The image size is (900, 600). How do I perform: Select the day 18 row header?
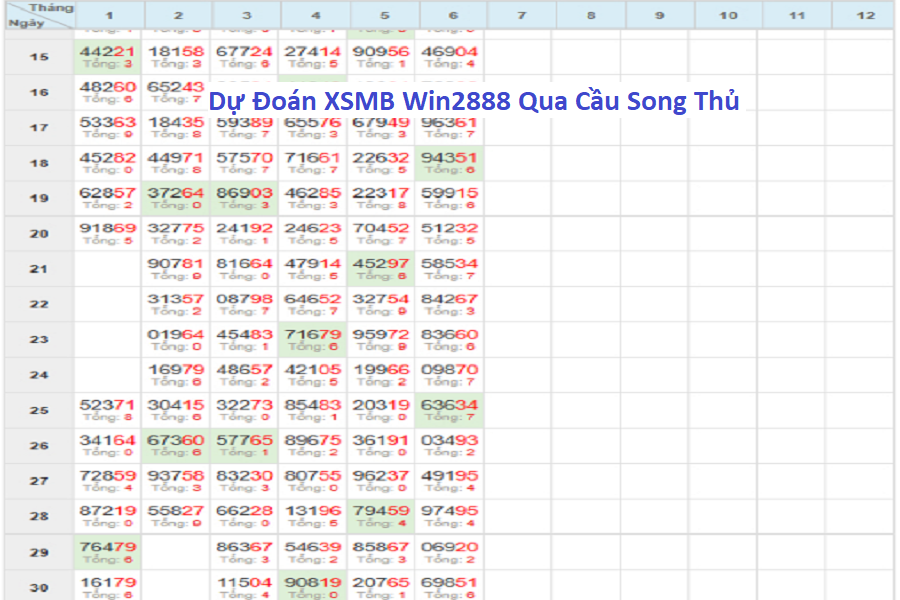(39, 163)
